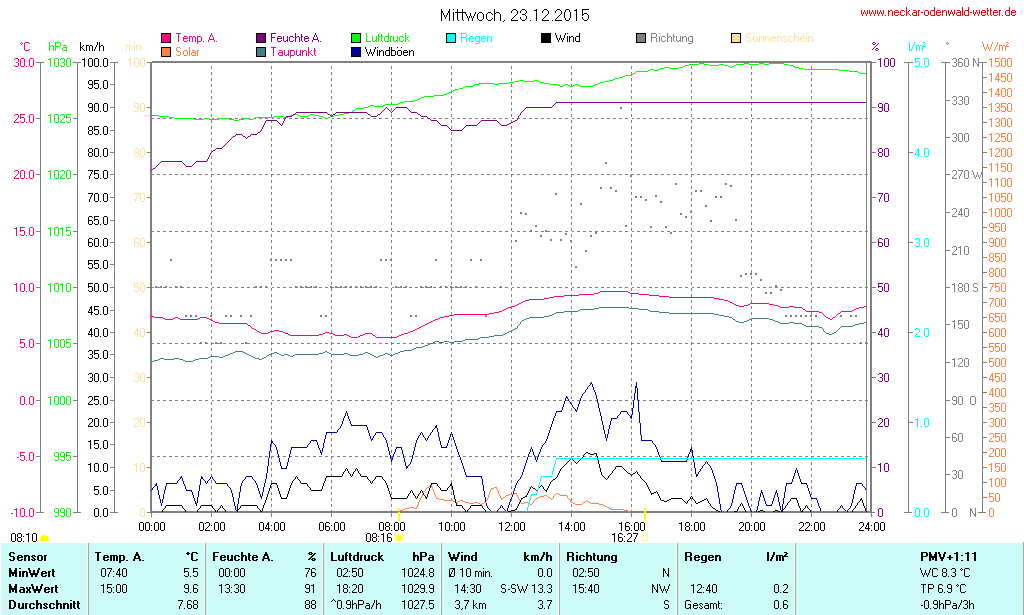Click the cyan Regen legend swatch
The height and width of the screenshot is (615, 1024).
point(451,38)
